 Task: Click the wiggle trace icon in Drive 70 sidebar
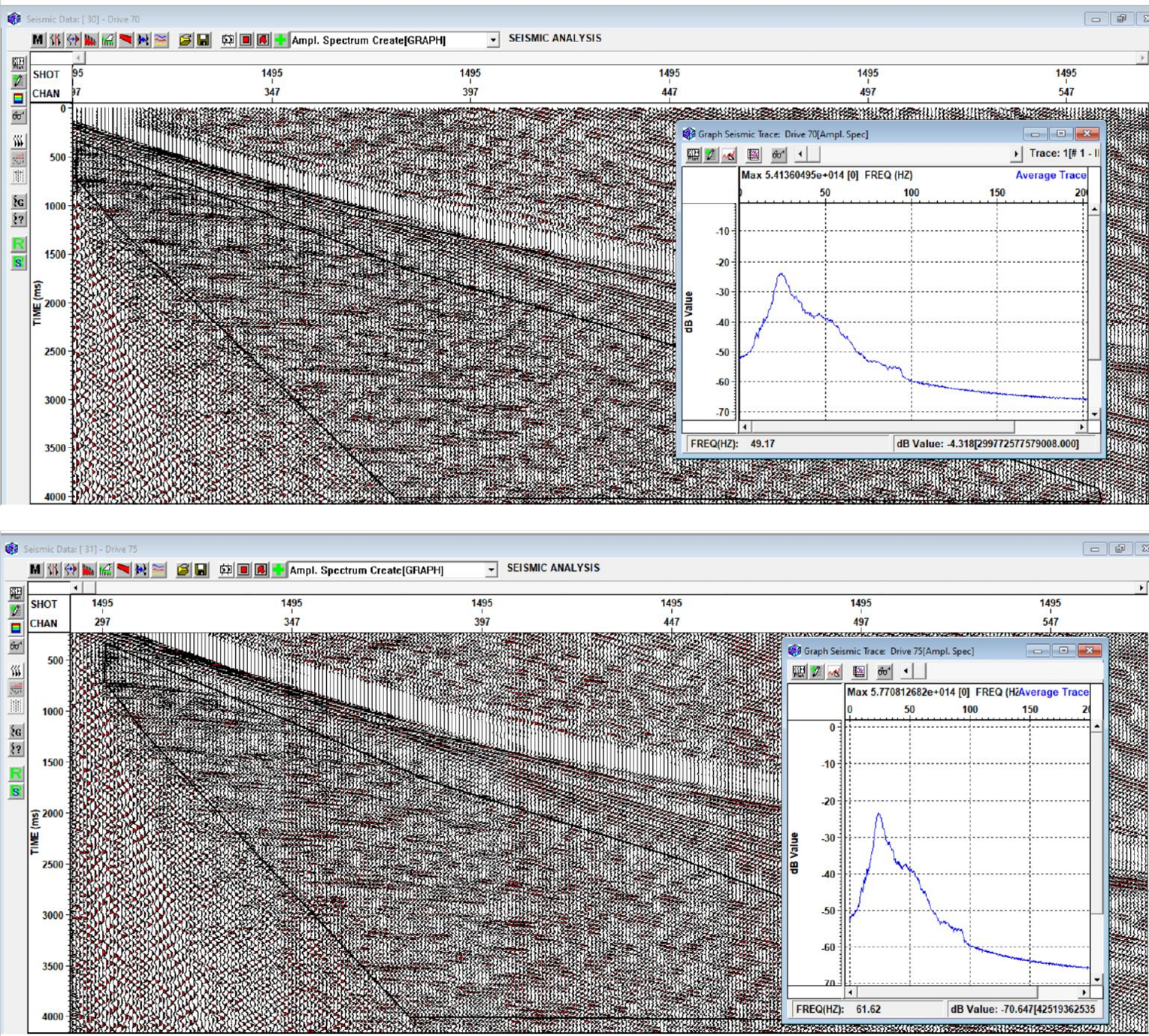(18, 141)
